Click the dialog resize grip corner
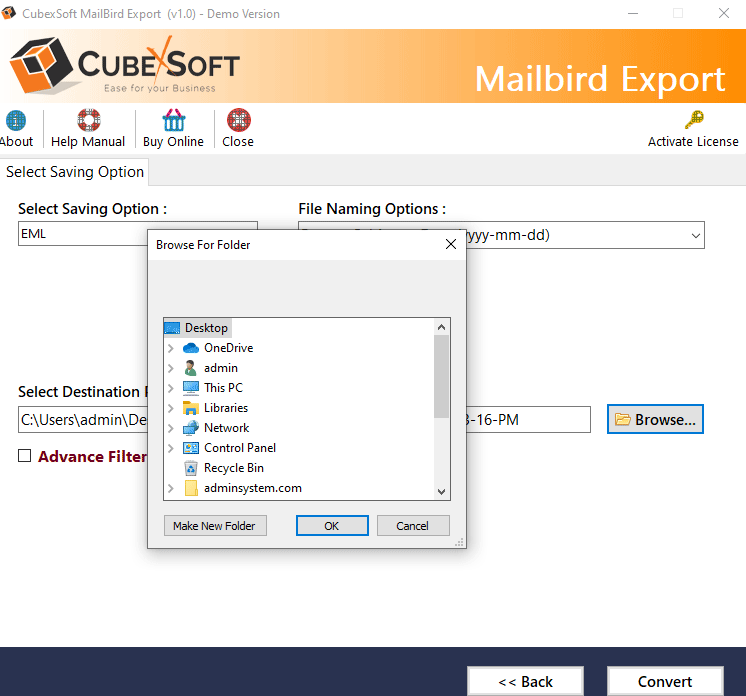This screenshot has height=696, width=746. point(460,542)
